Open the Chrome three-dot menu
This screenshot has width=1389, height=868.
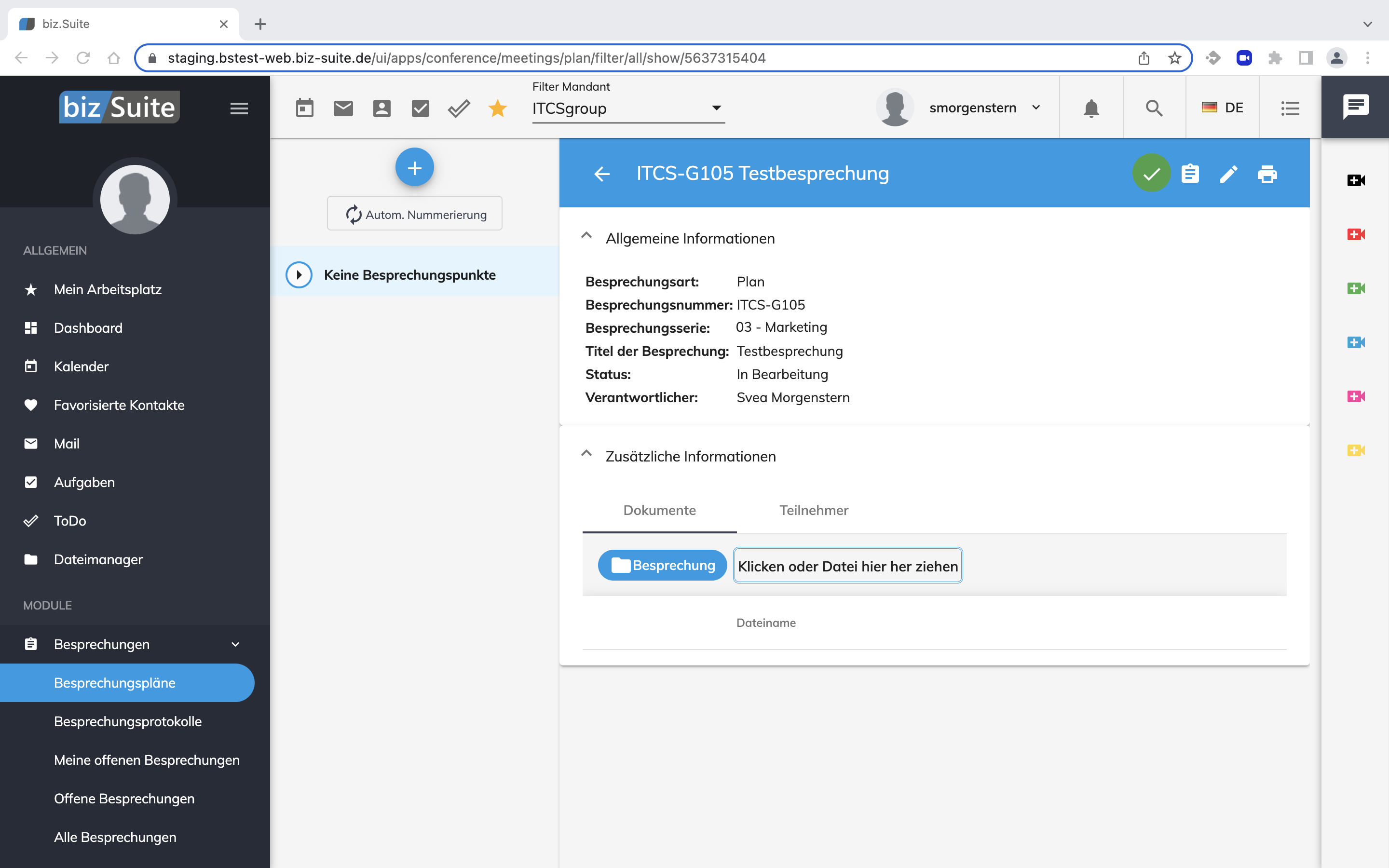pos(1368,58)
